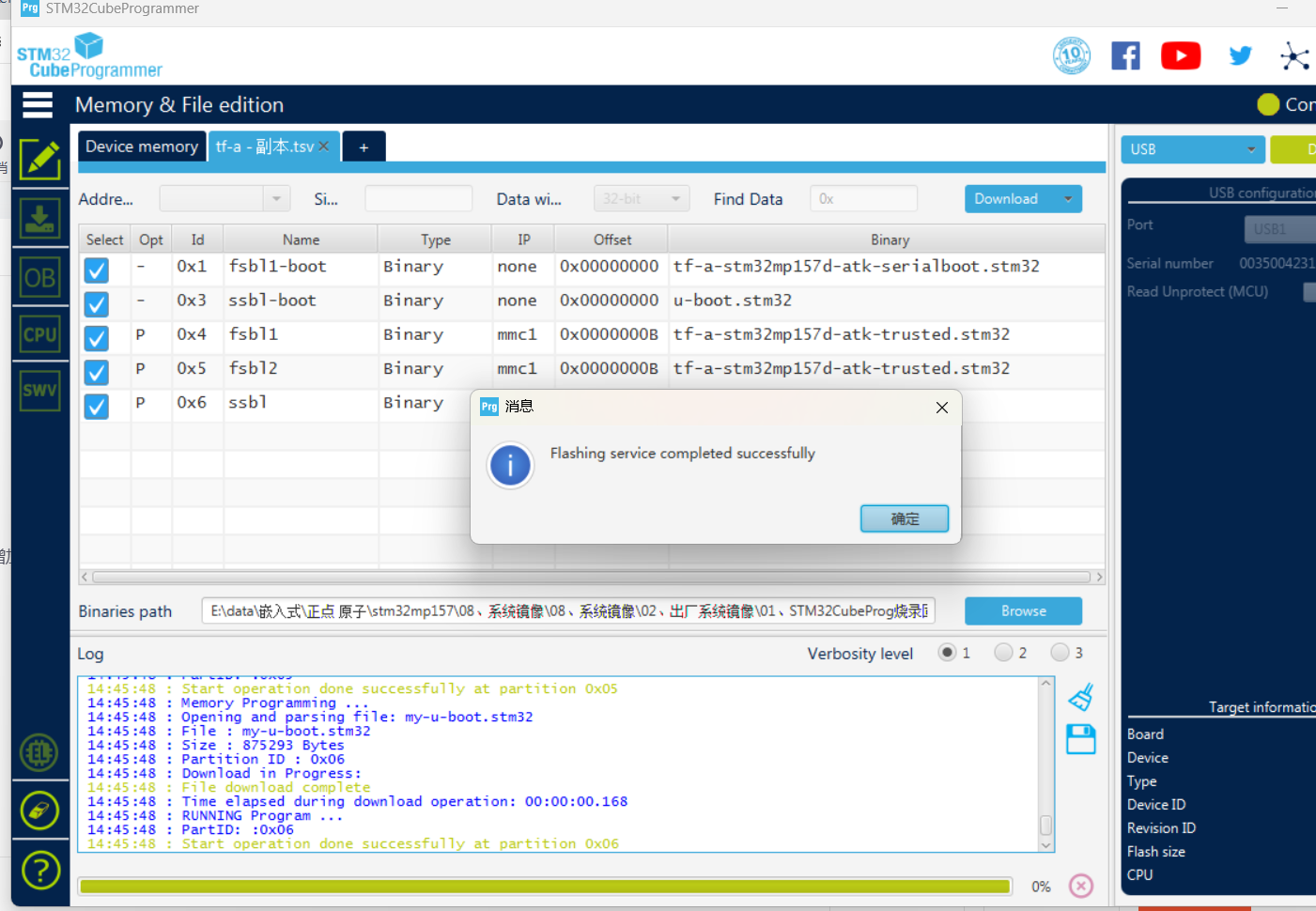Focus the Size input field
This screenshot has height=911, width=1316.
[x=418, y=198]
